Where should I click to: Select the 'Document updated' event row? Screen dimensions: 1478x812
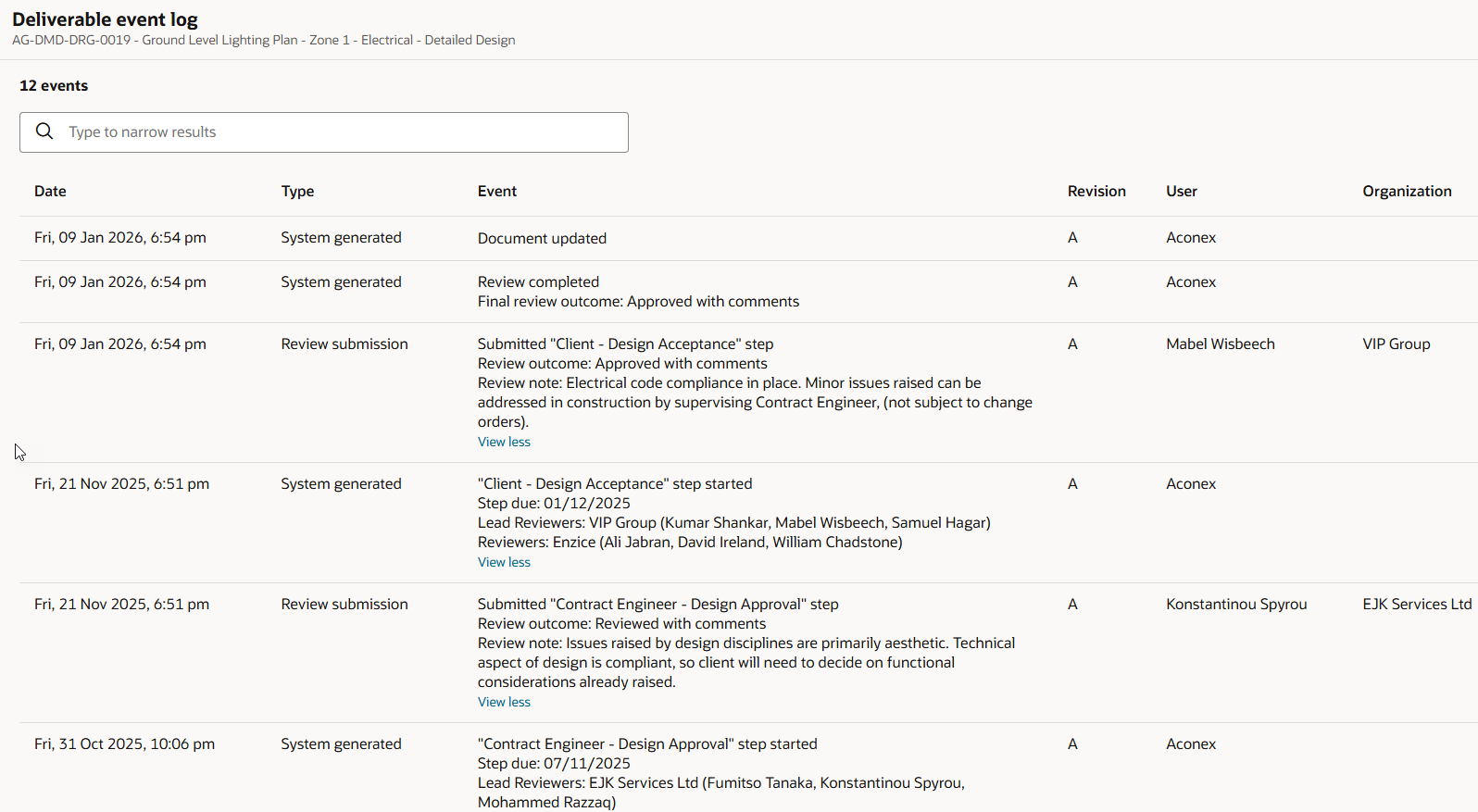(542, 238)
